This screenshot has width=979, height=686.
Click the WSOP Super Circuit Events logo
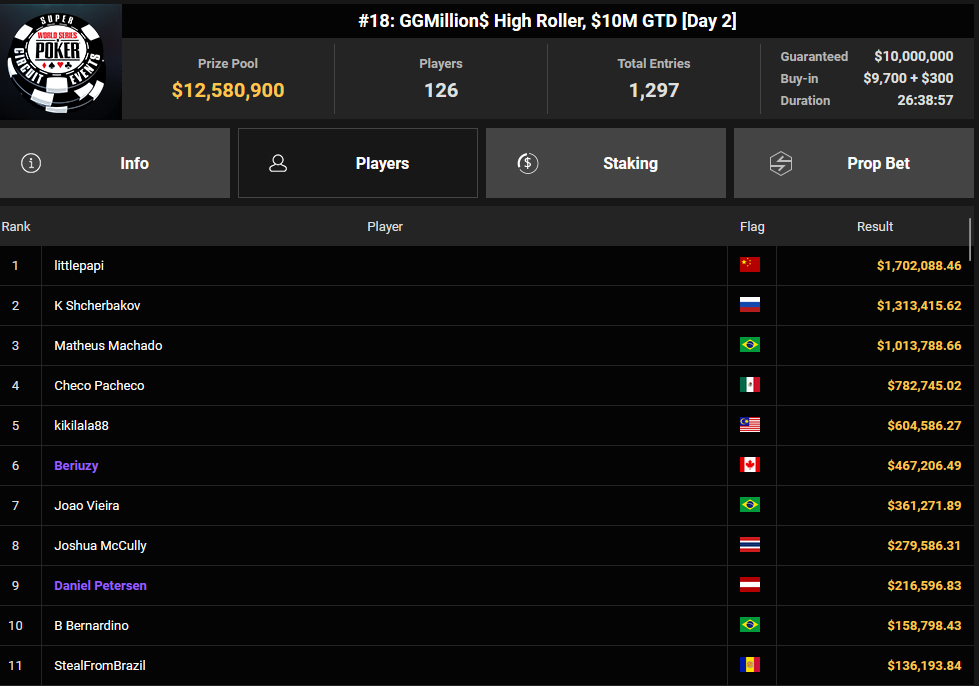[x=61, y=62]
